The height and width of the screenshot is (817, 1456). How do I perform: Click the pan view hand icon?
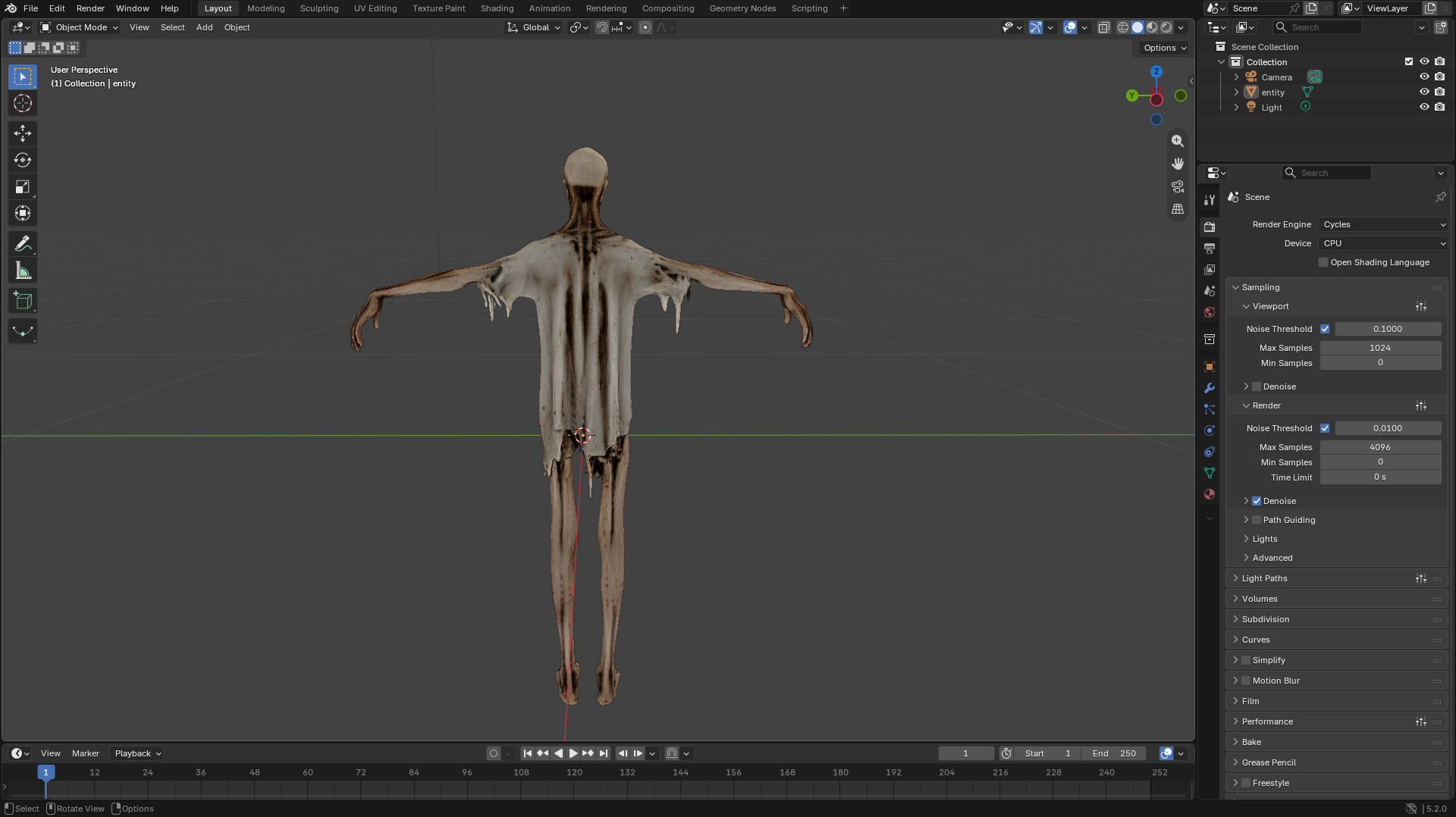pyautogui.click(x=1178, y=164)
